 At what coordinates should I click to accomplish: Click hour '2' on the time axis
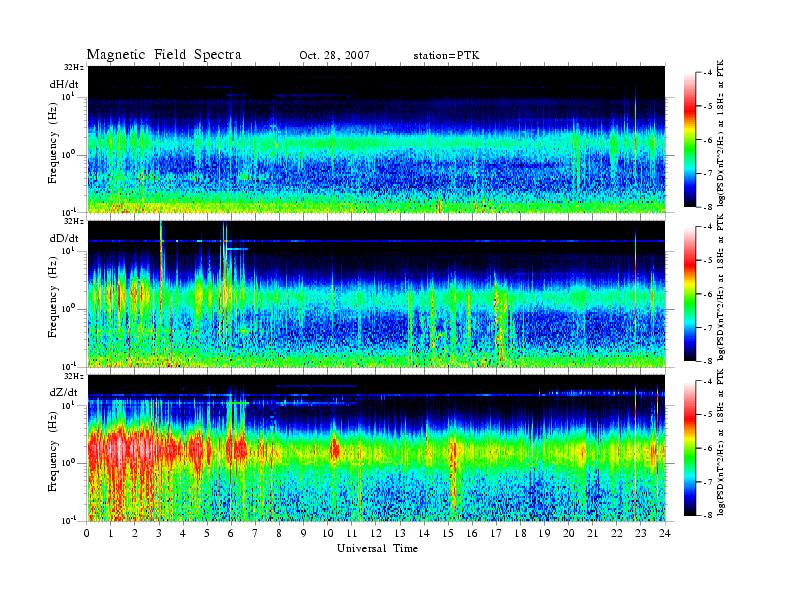point(135,533)
